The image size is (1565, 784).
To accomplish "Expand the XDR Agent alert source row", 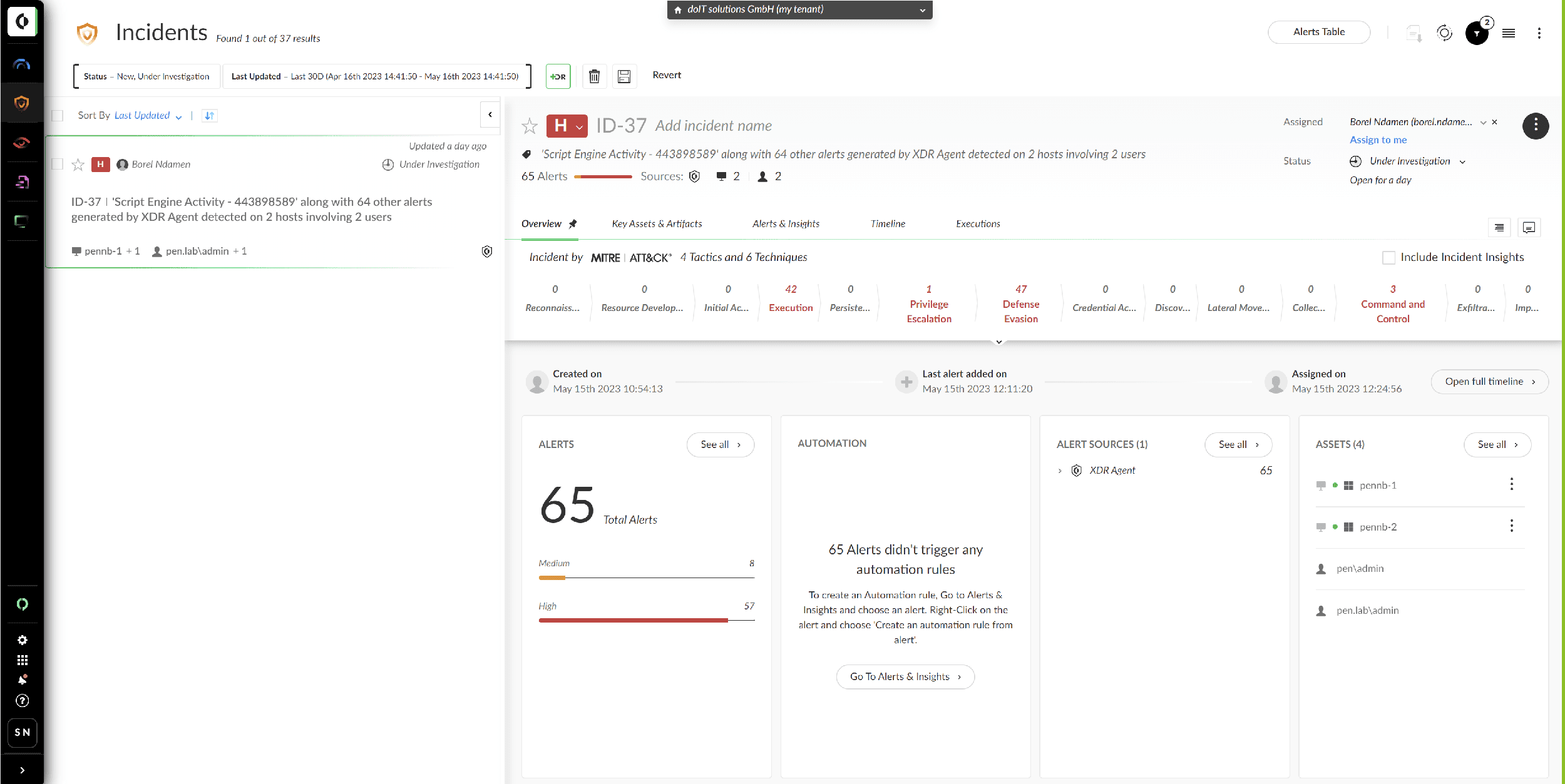I will pos(1060,471).
